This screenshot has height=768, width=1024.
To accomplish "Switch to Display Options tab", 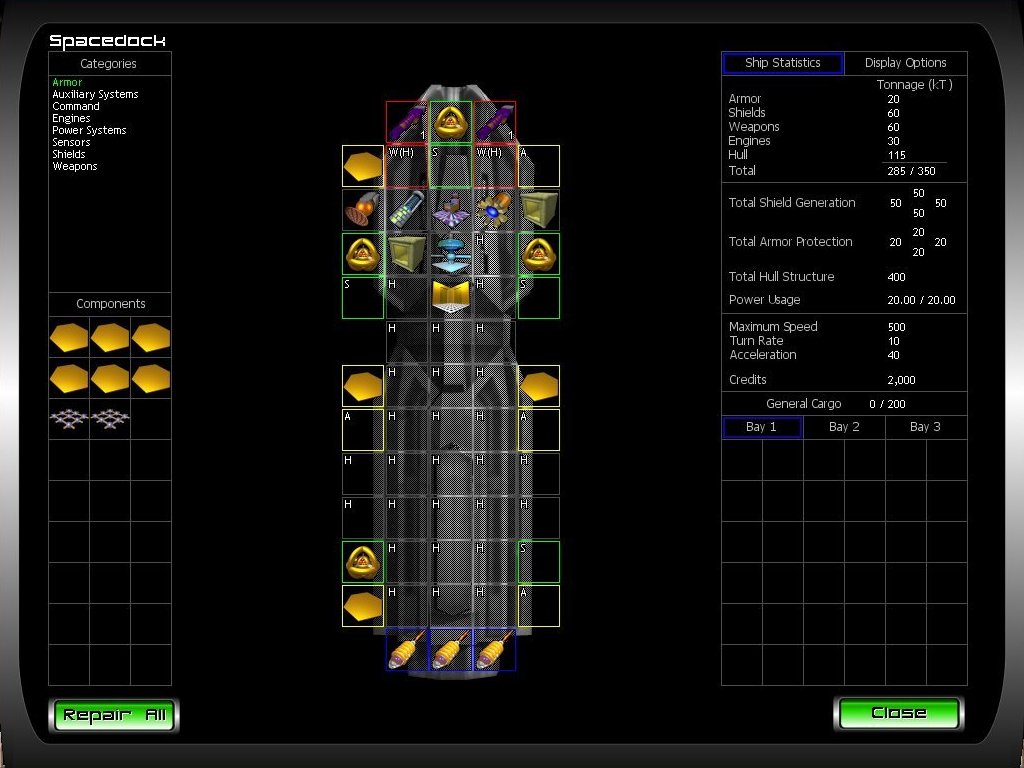I will click(x=905, y=63).
